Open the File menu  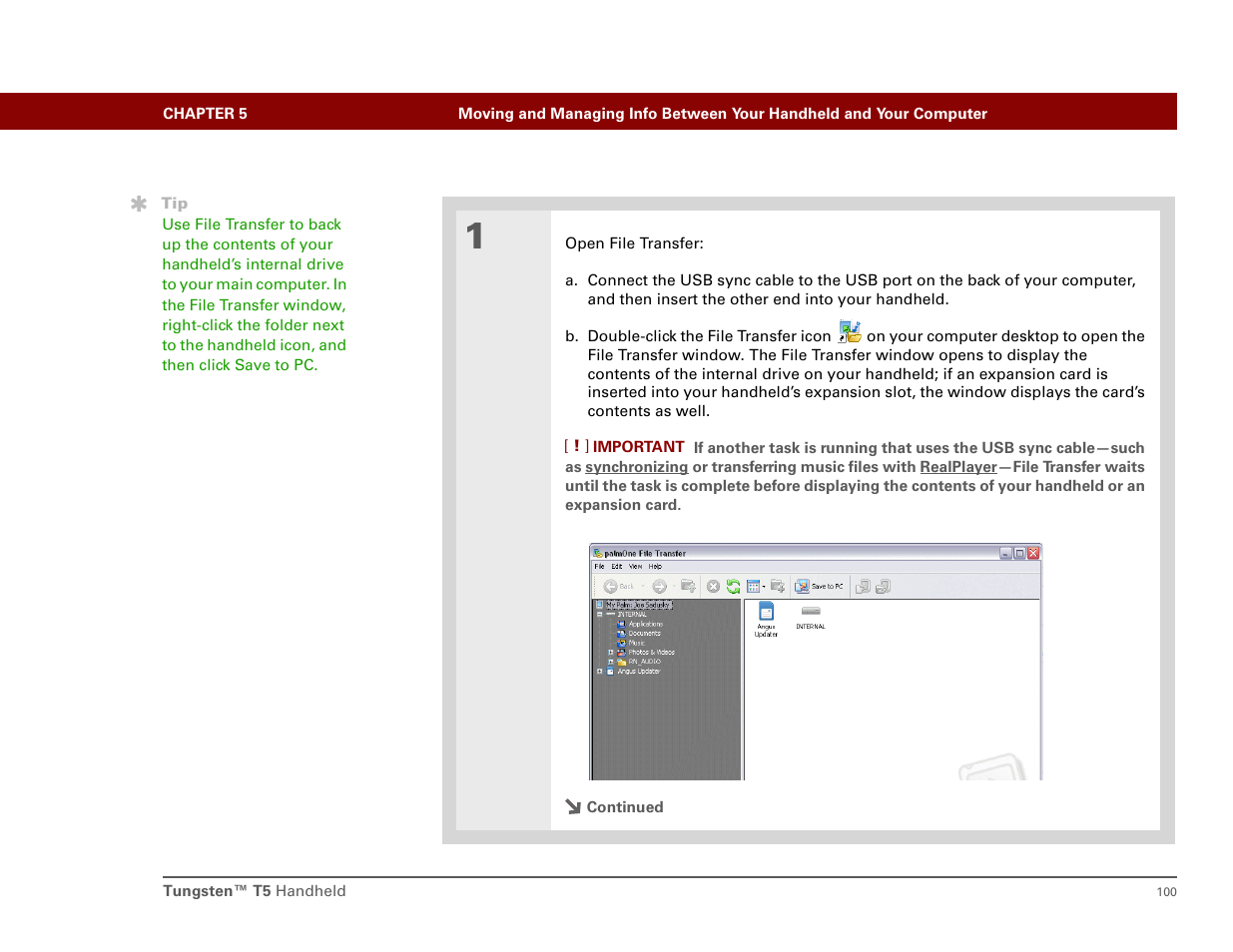coord(599,567)
